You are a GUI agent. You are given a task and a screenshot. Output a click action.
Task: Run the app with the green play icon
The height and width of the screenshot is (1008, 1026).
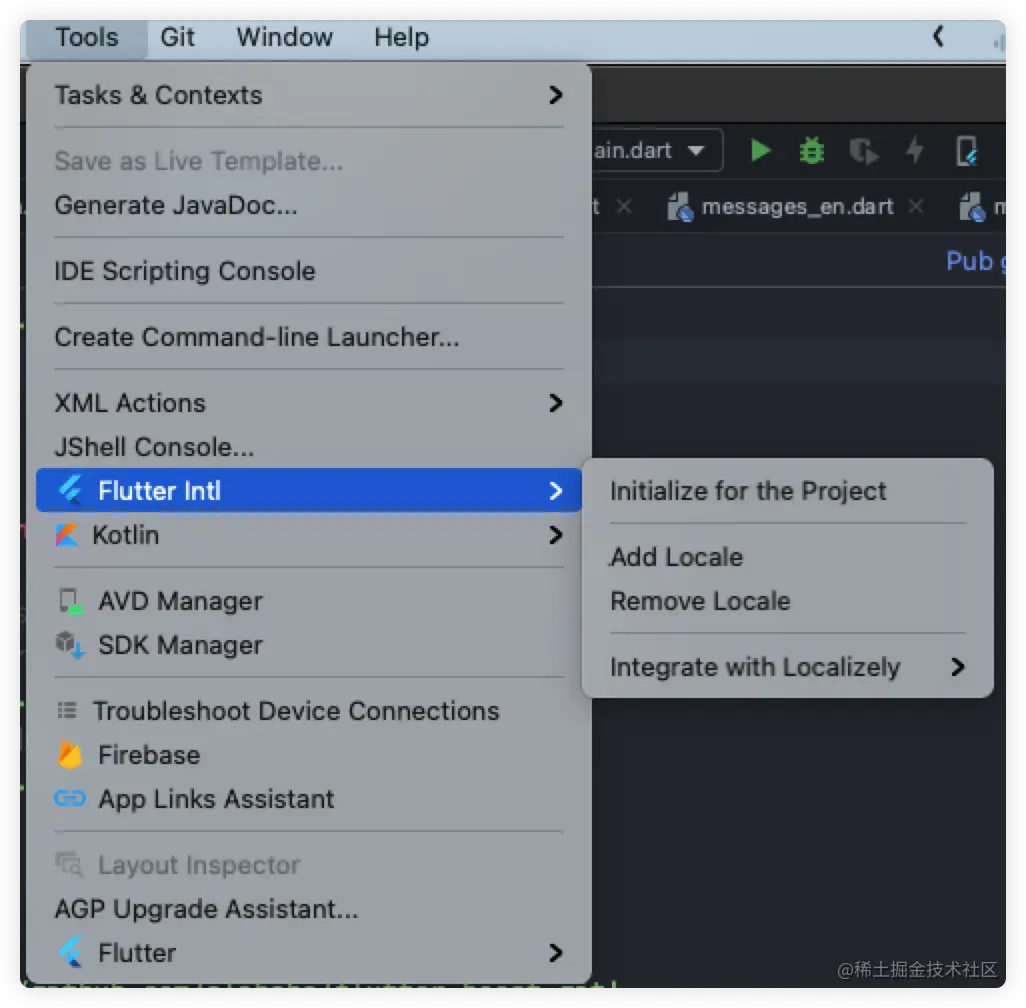[x=760, y=150]
